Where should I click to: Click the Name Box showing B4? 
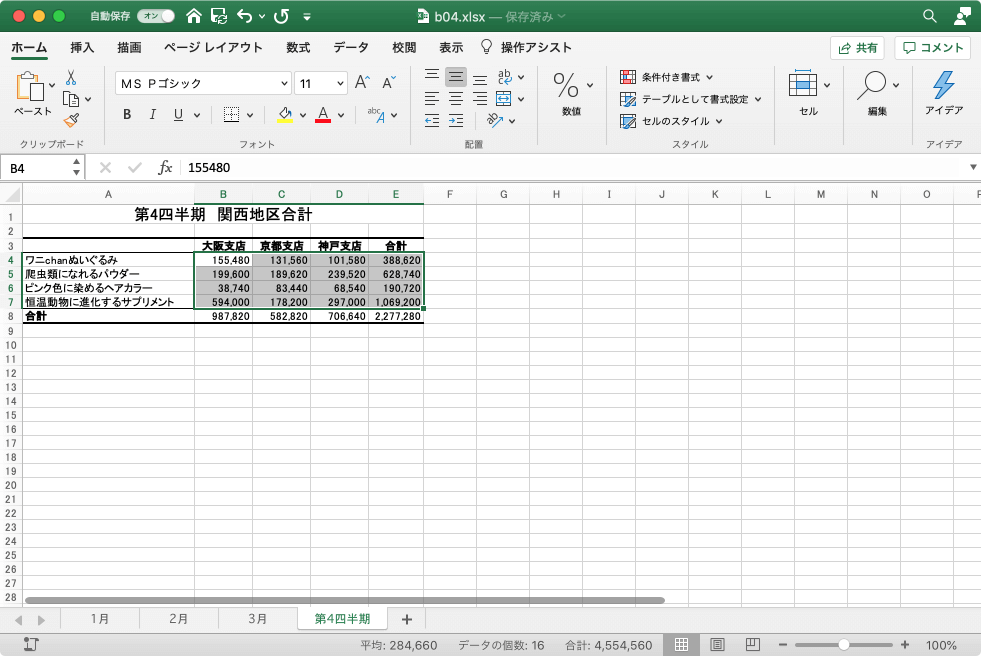click(41, 168)
